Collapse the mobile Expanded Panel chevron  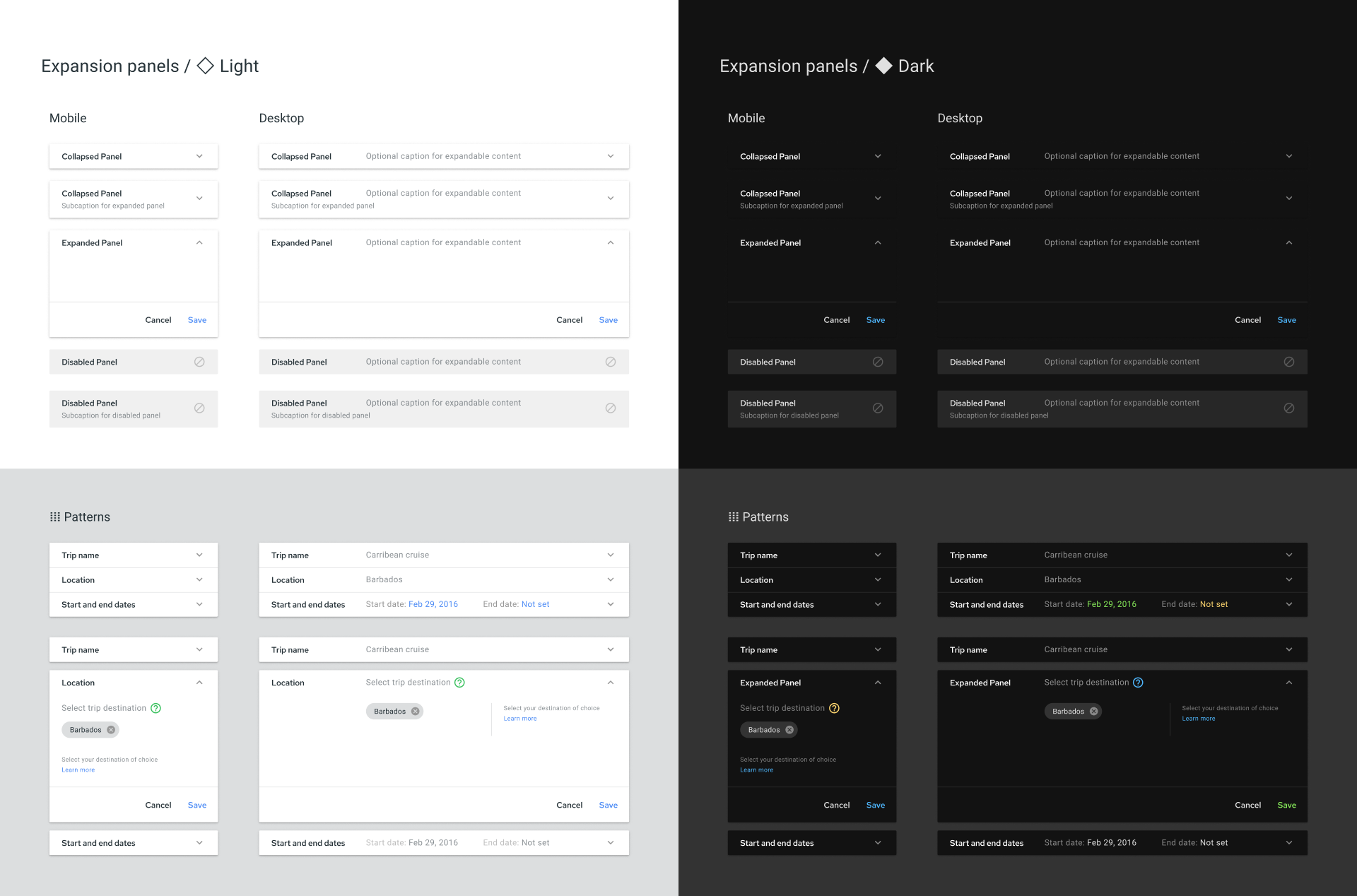pyautogui.click(x=200, y=242)
